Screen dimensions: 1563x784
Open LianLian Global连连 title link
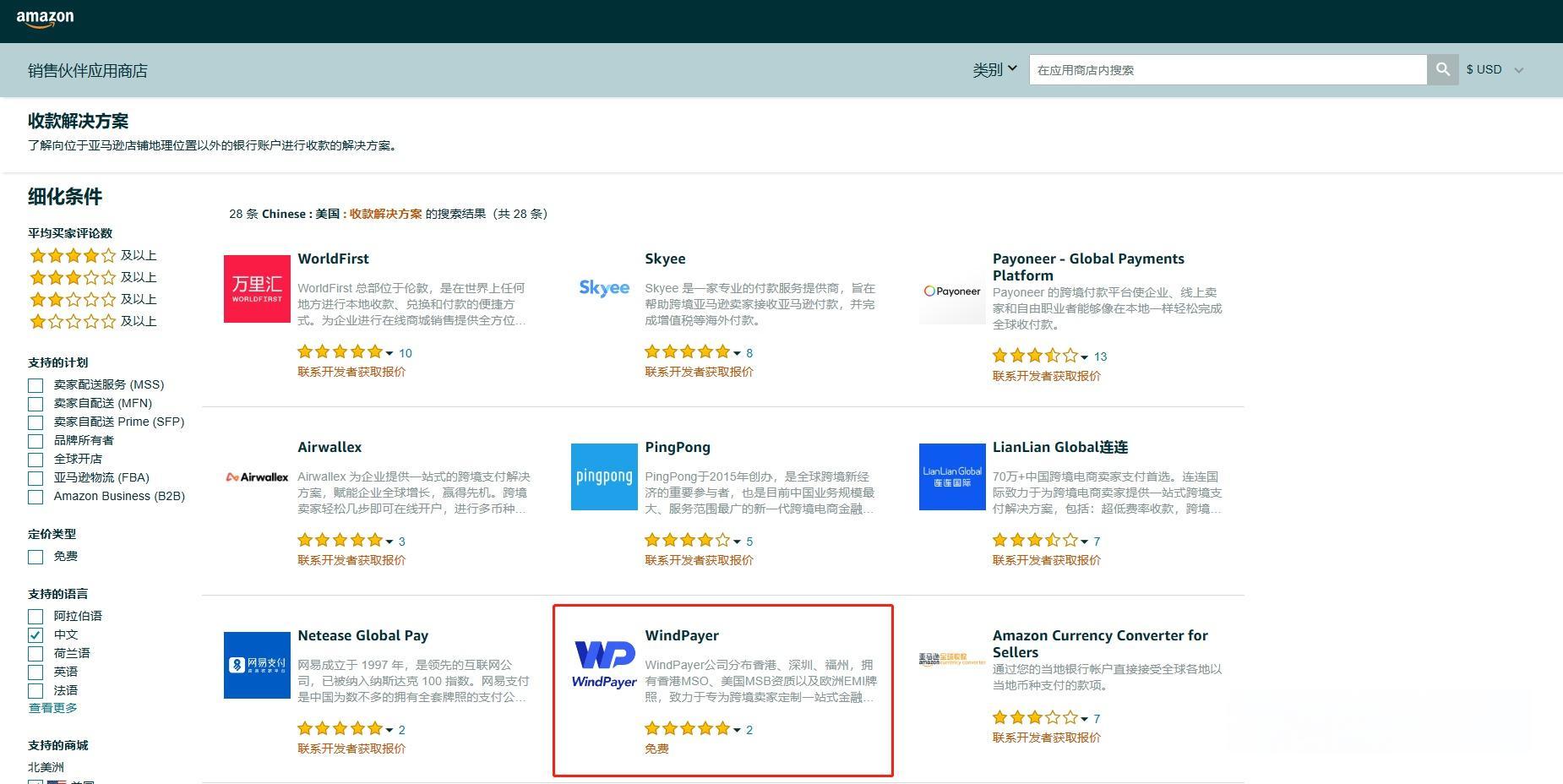tap(1060, 447)
